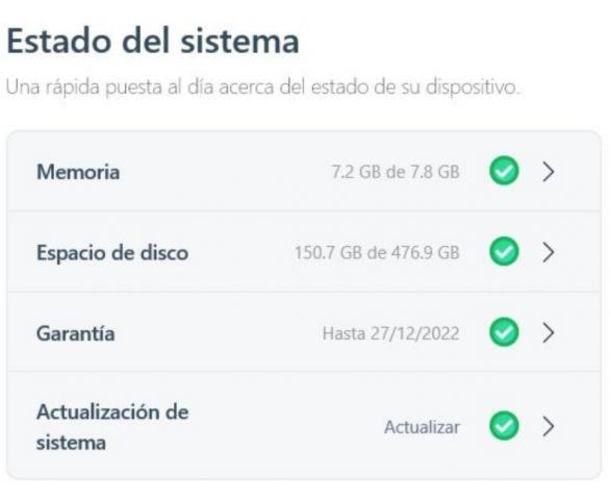The height and width of the screenshot is (500, 611).
Task: Click the subtitle text about device status
Action: (263, 91)
